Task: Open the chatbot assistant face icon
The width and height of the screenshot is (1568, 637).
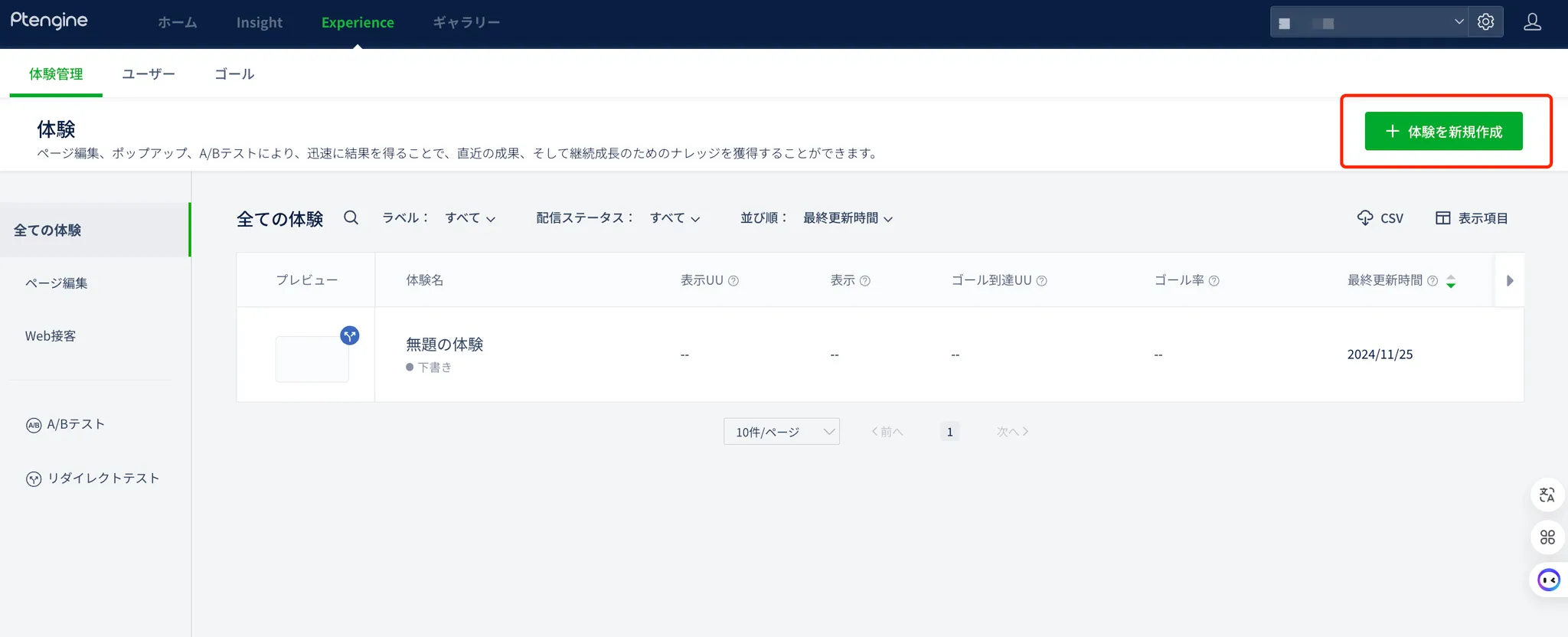Action: [1548, 580]
